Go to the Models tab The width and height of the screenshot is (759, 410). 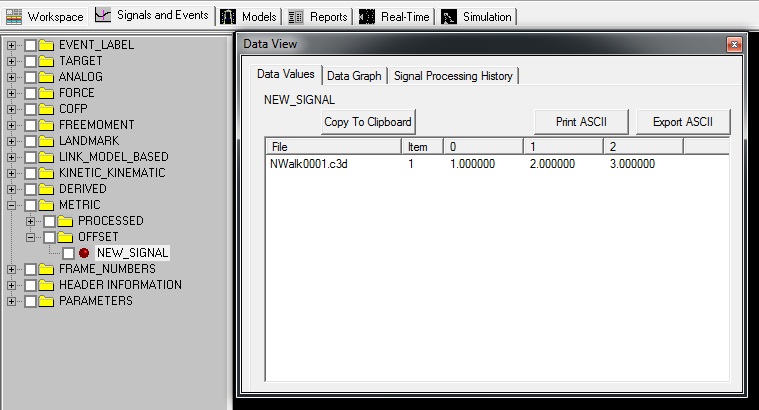[249, 17]
